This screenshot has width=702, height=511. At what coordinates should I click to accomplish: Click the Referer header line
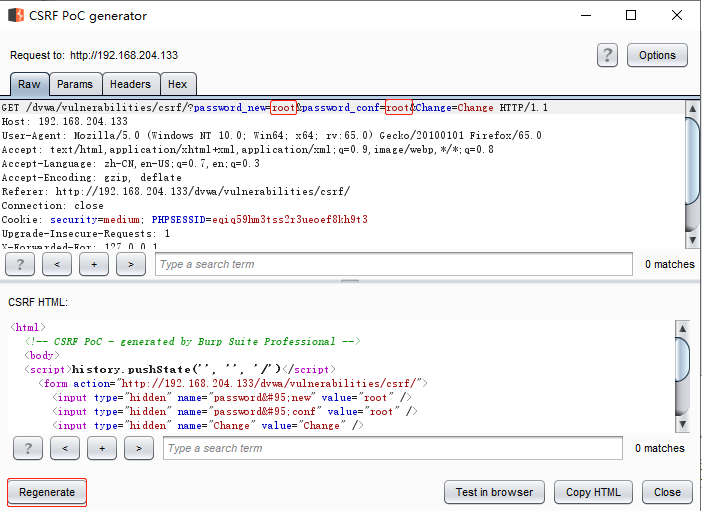click(x=176, y=192)
